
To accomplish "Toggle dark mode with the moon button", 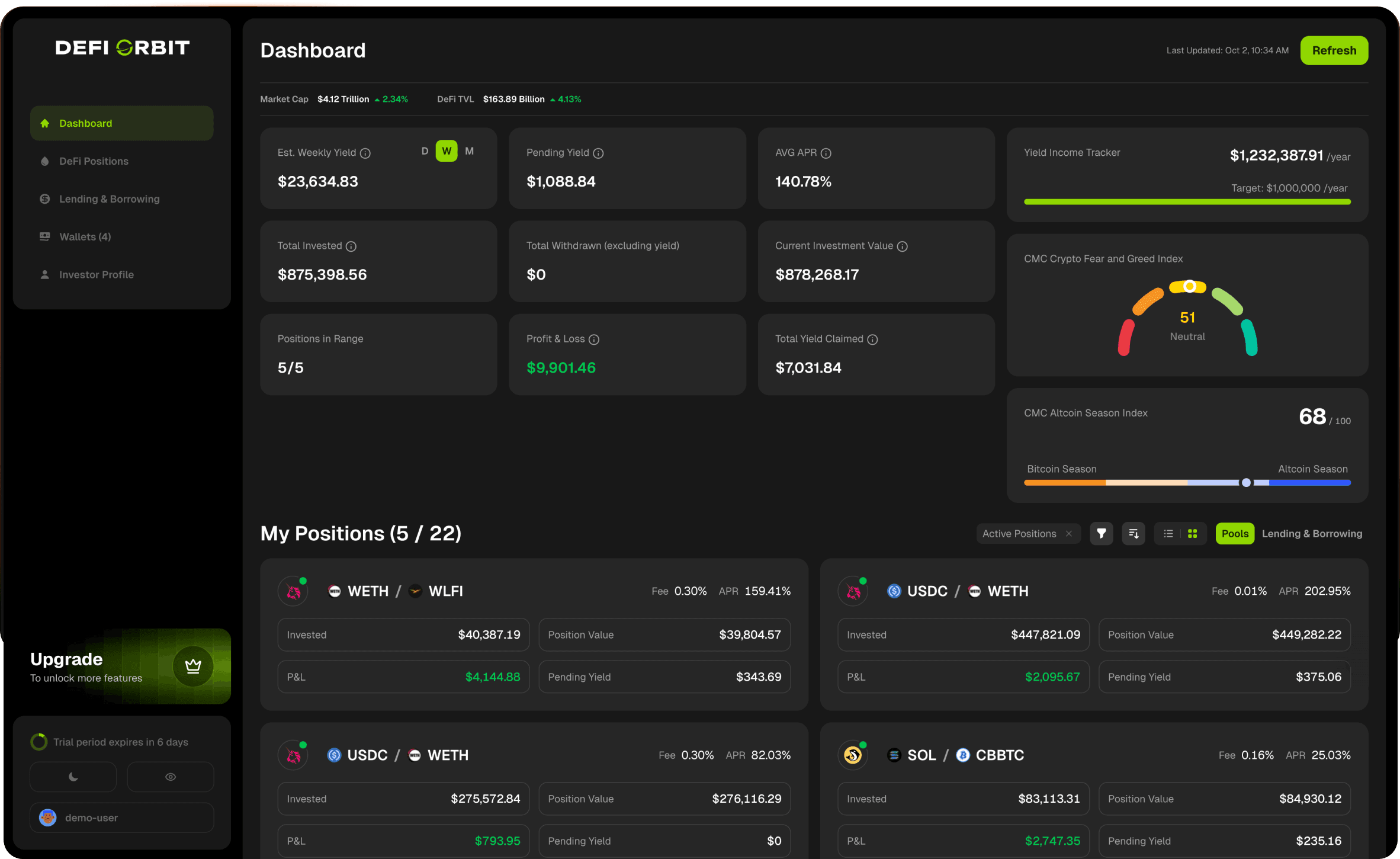I will click(x=73, y=776).
